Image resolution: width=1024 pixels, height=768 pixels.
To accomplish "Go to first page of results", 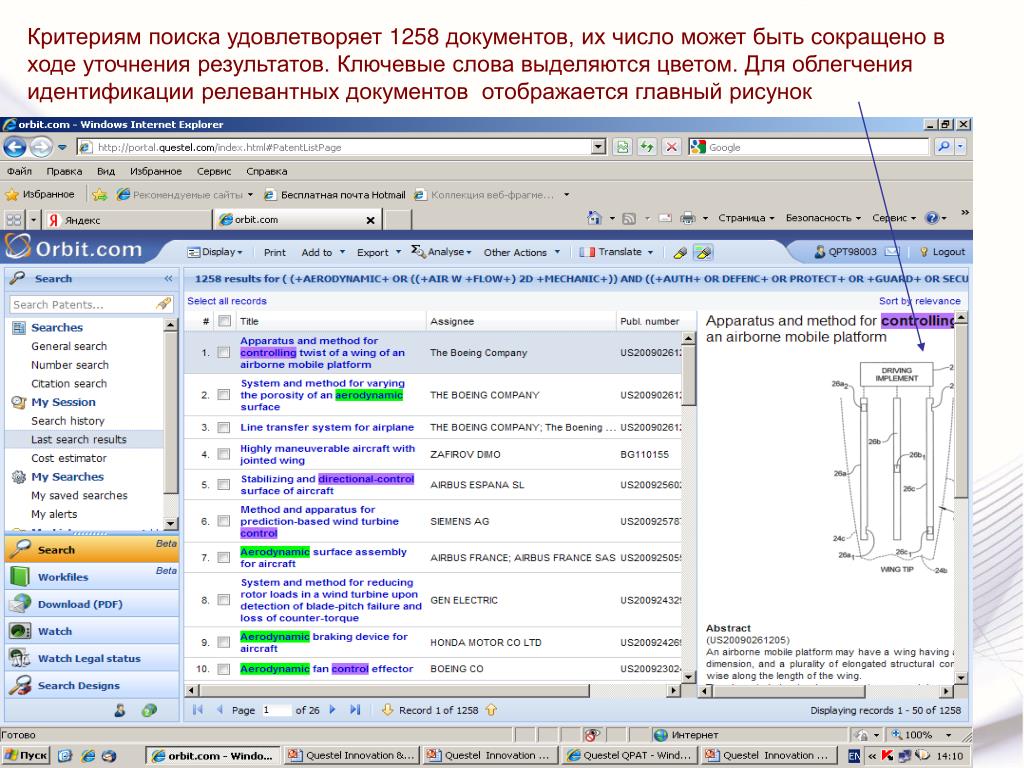I will click(x=198, y=709).
